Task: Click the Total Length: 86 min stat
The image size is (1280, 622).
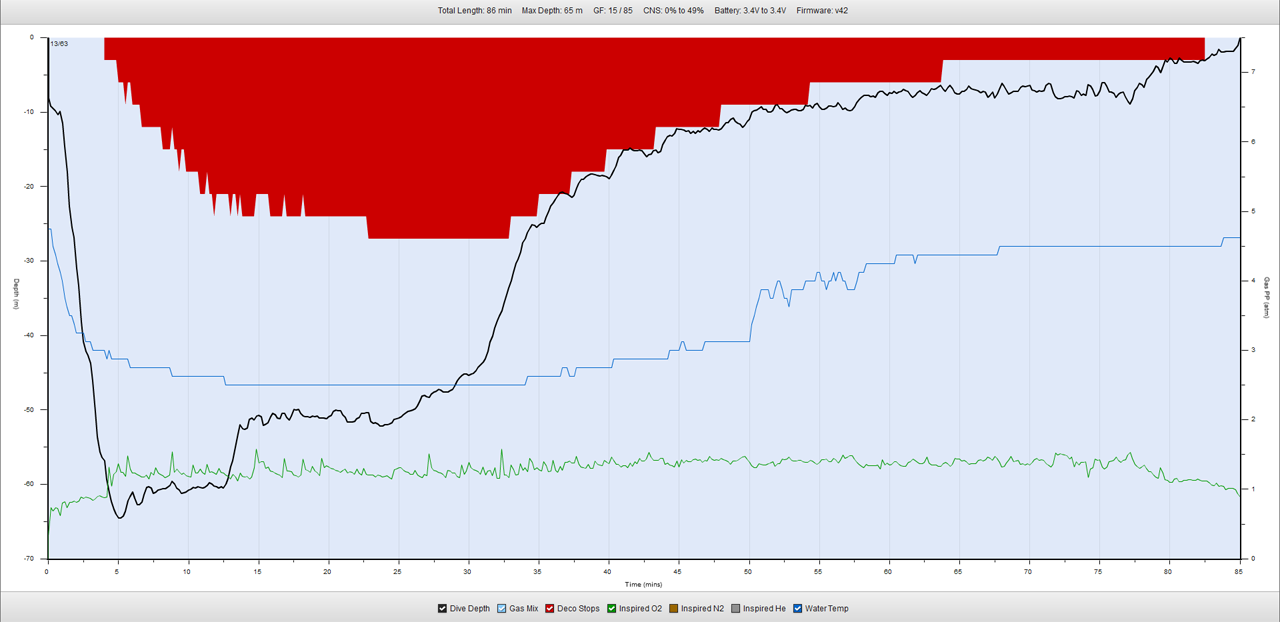Action: point(474,11)
